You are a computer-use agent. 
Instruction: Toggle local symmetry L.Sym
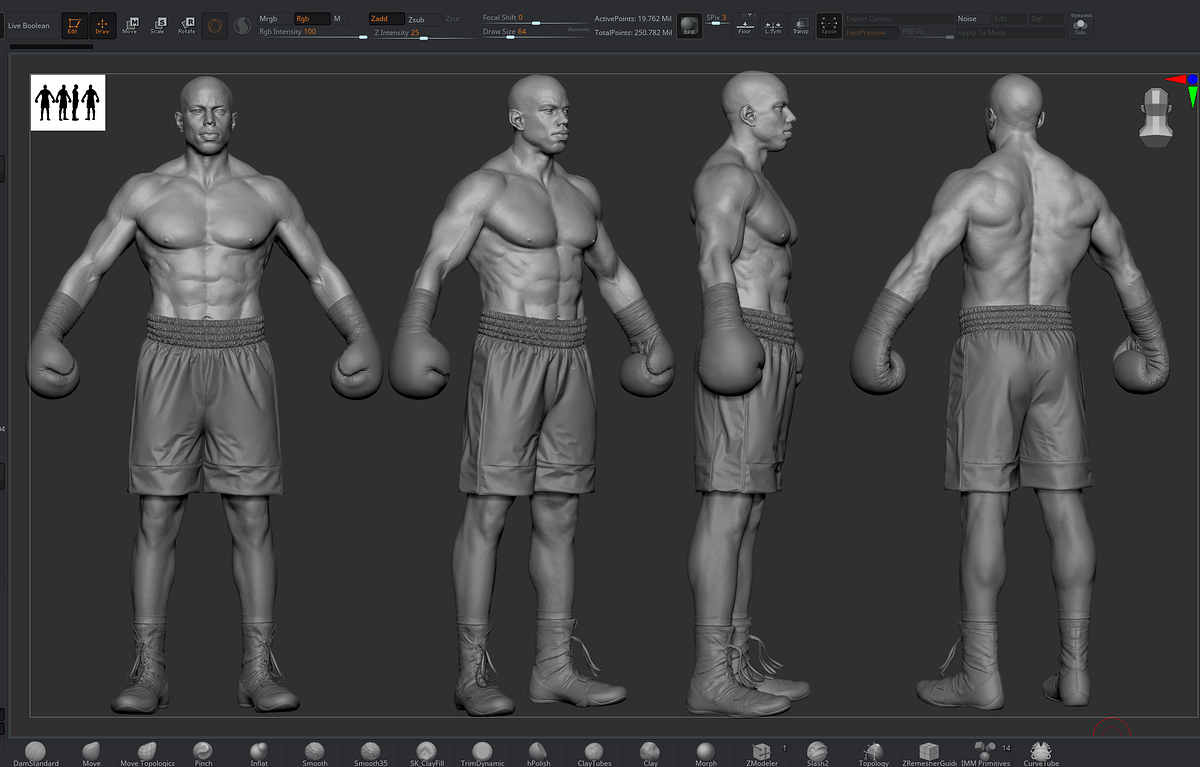773,25
